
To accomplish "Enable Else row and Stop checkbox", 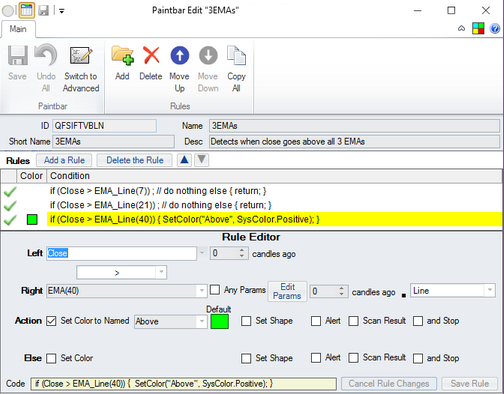I will click(x=418, y=358).
